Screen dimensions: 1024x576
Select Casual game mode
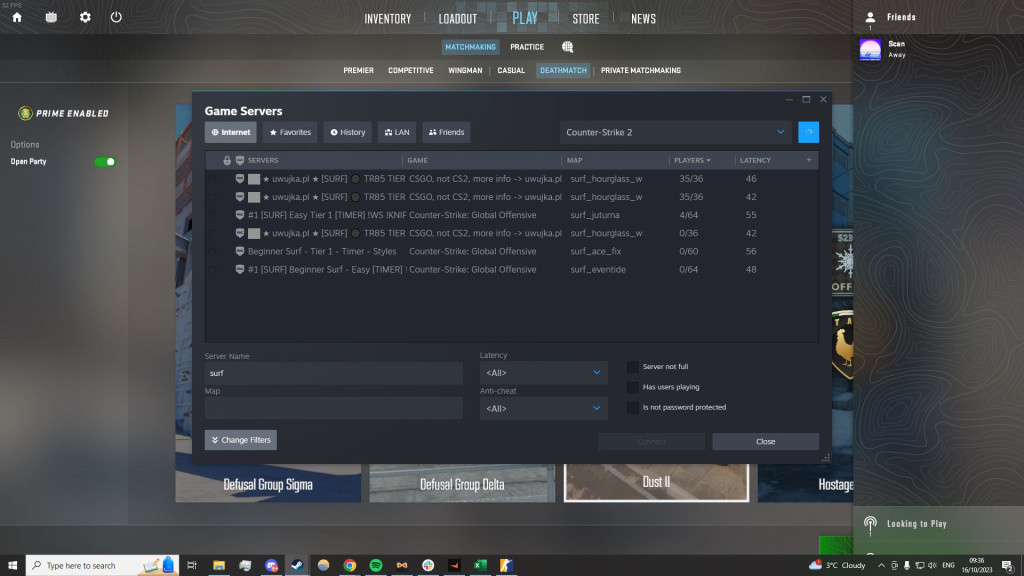point(511,71)
